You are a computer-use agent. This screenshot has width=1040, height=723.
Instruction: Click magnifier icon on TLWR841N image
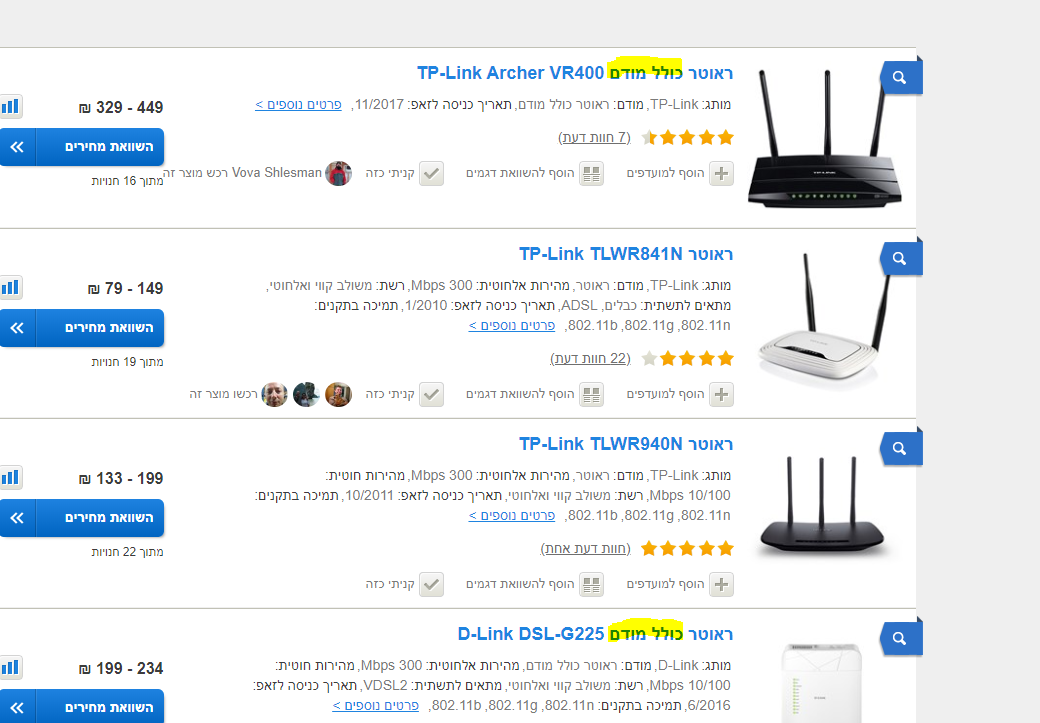900,259
